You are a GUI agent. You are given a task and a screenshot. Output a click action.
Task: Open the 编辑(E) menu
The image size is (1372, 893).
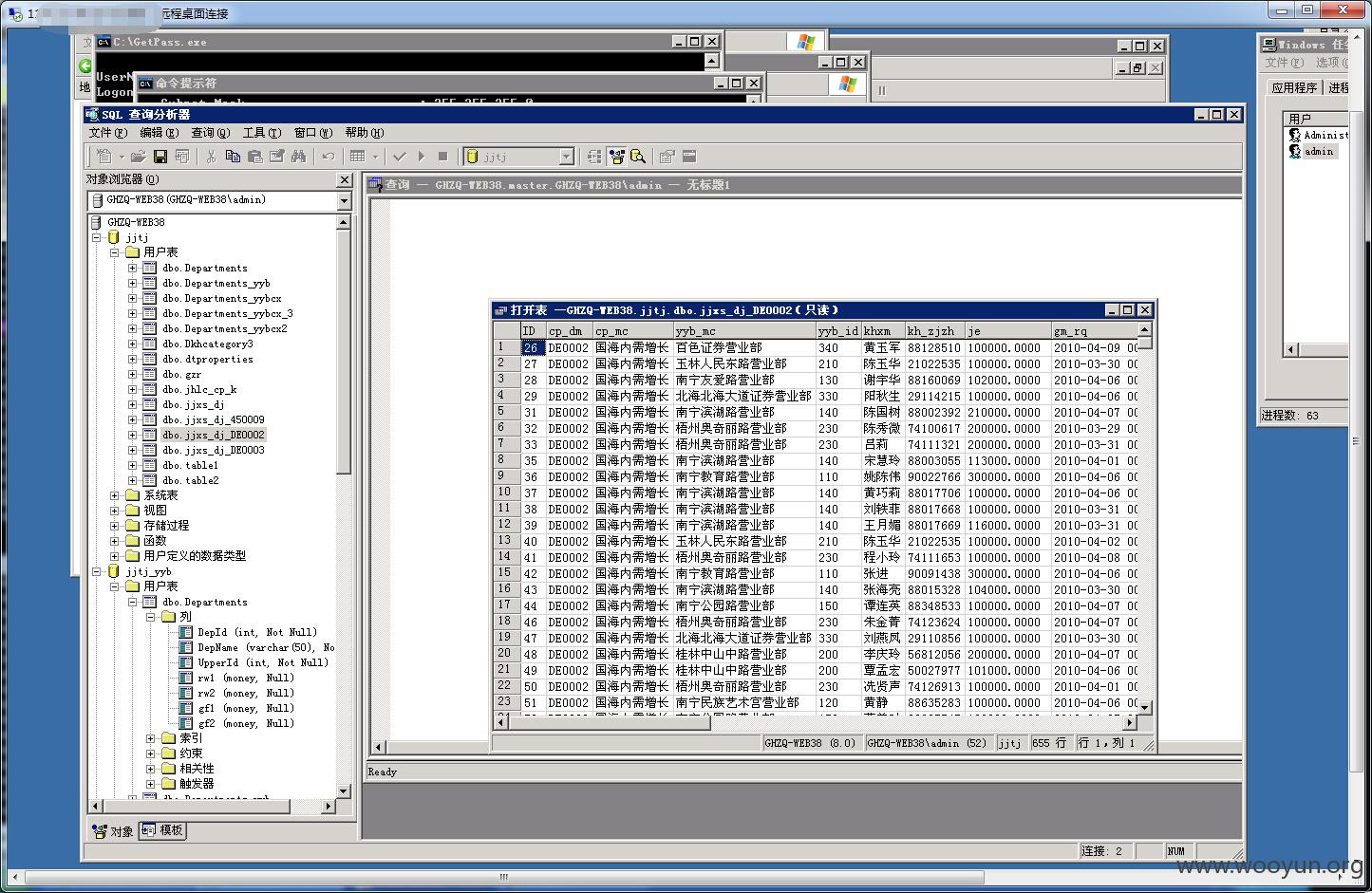coord(159,133)
